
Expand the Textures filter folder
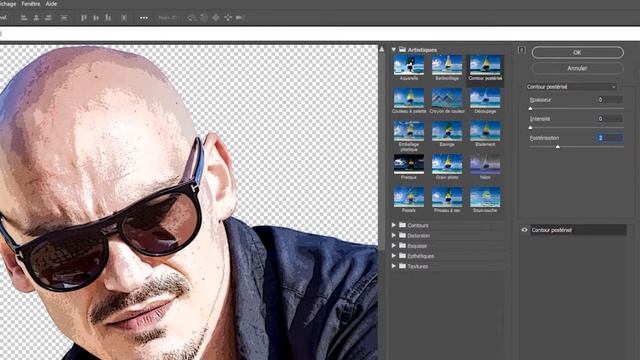point(394,266)
